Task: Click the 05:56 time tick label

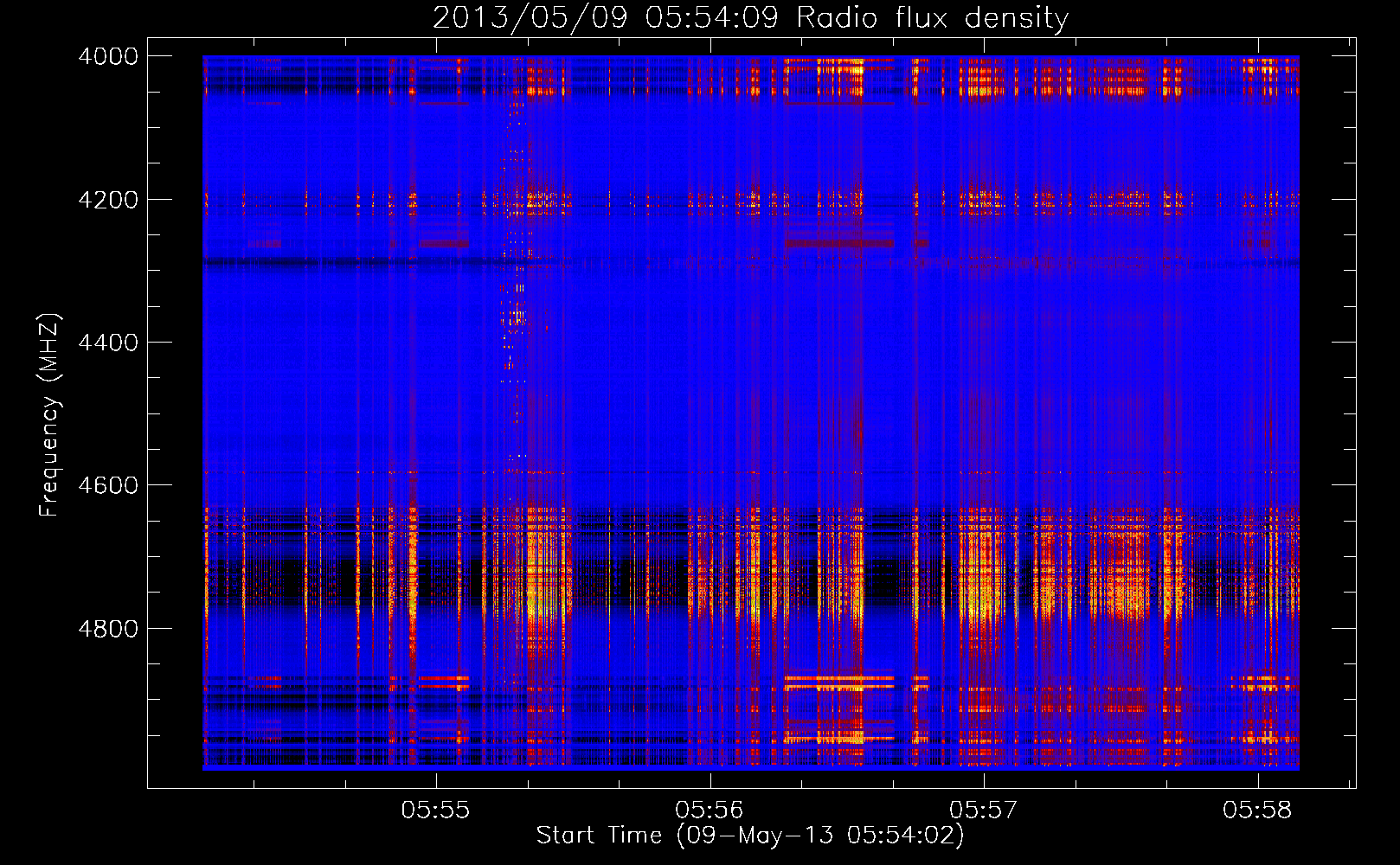Action: [710, 810]
